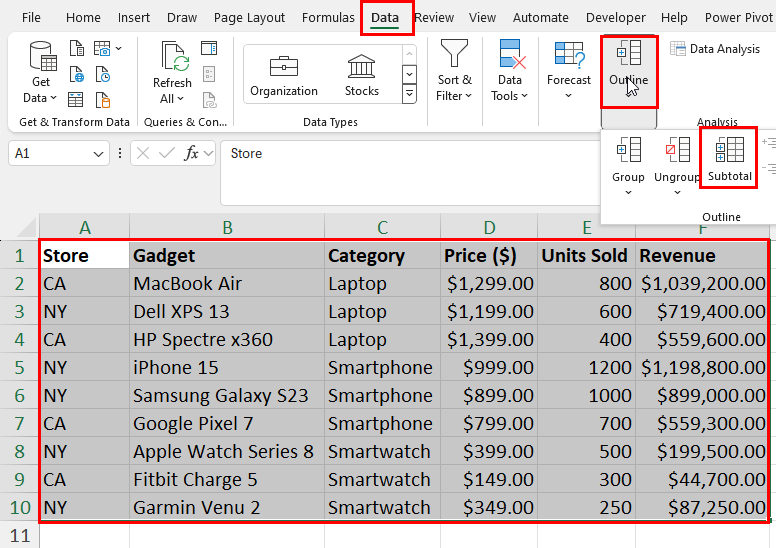
Task: Switch to Draw tab
Action: click(182, 17)
